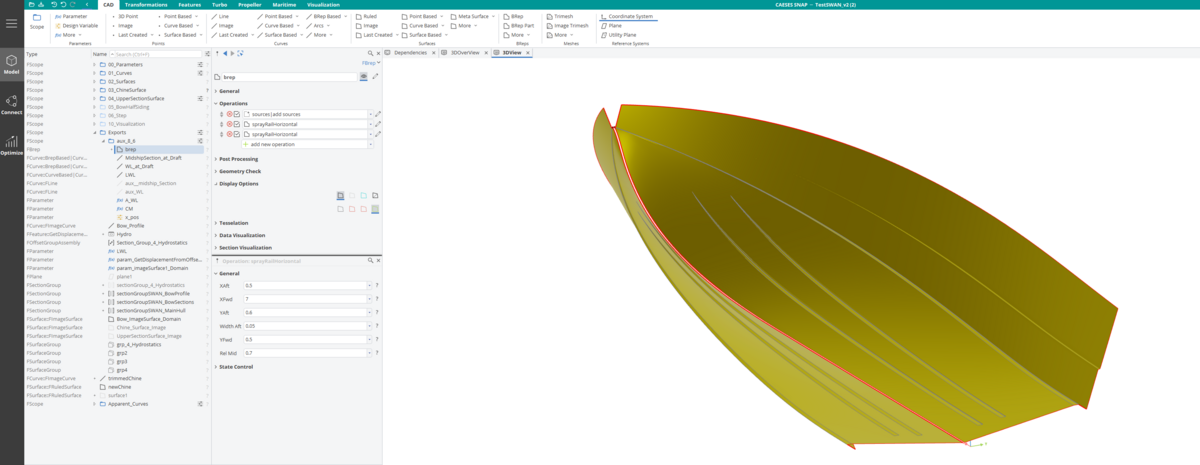Image resolution: width=1200 pixels, height=465 pixels.
Task: Remove the sources|add sources operation
Action: [x=229, y=114]
